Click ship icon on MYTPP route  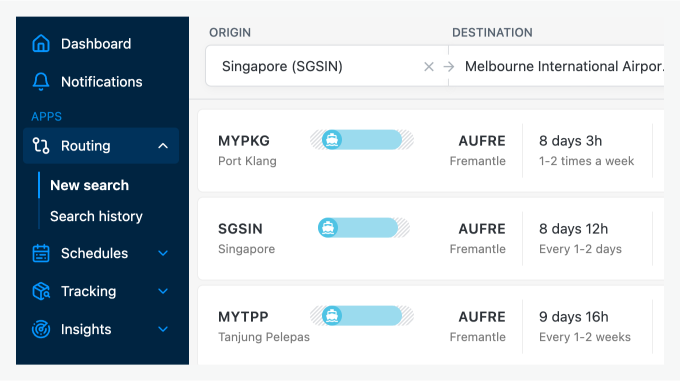332,316
